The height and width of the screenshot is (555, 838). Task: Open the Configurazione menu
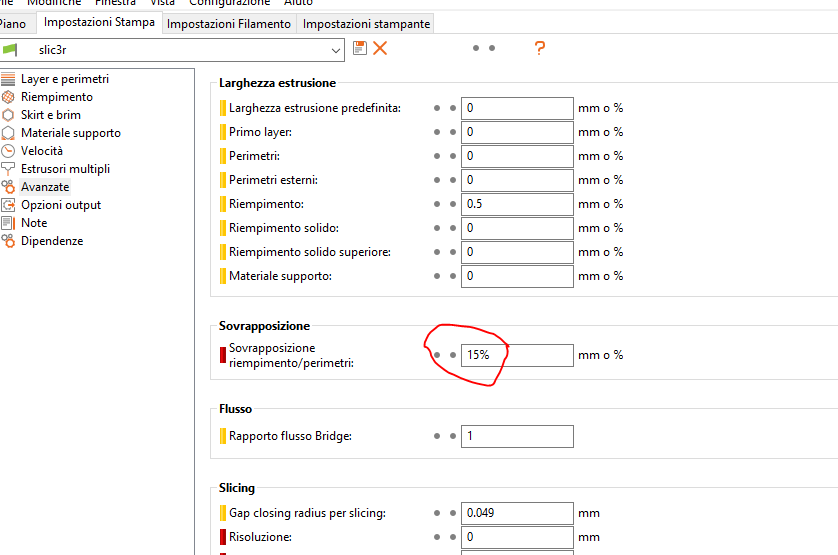(236, 3)
